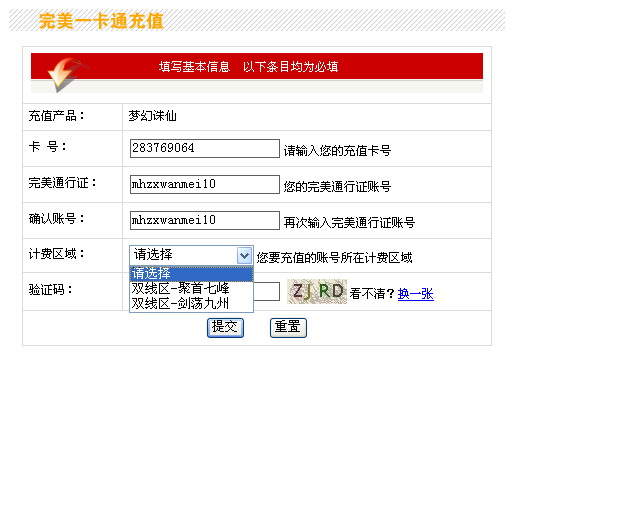Viewport: 640px width, 512px height.
Task: Click the 完美一卡通充值 page title
Action: click(101, 21)
